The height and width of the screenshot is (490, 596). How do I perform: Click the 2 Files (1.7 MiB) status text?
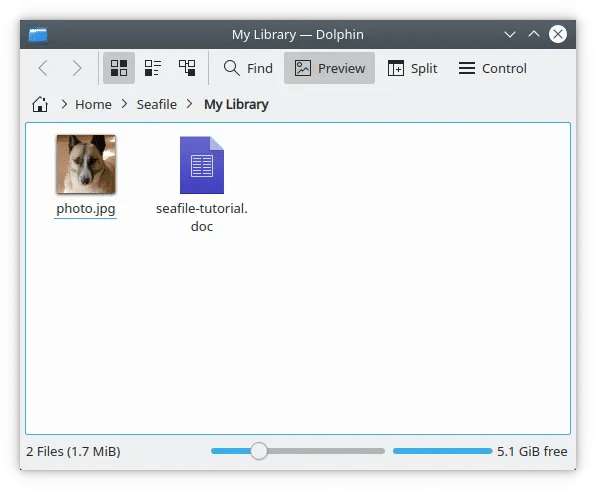(73, 451)
